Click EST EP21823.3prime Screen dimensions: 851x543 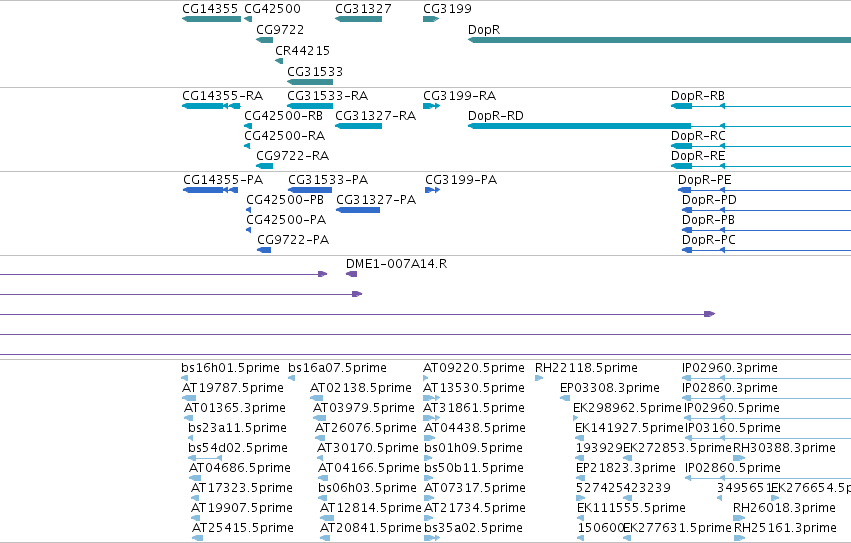580,478
